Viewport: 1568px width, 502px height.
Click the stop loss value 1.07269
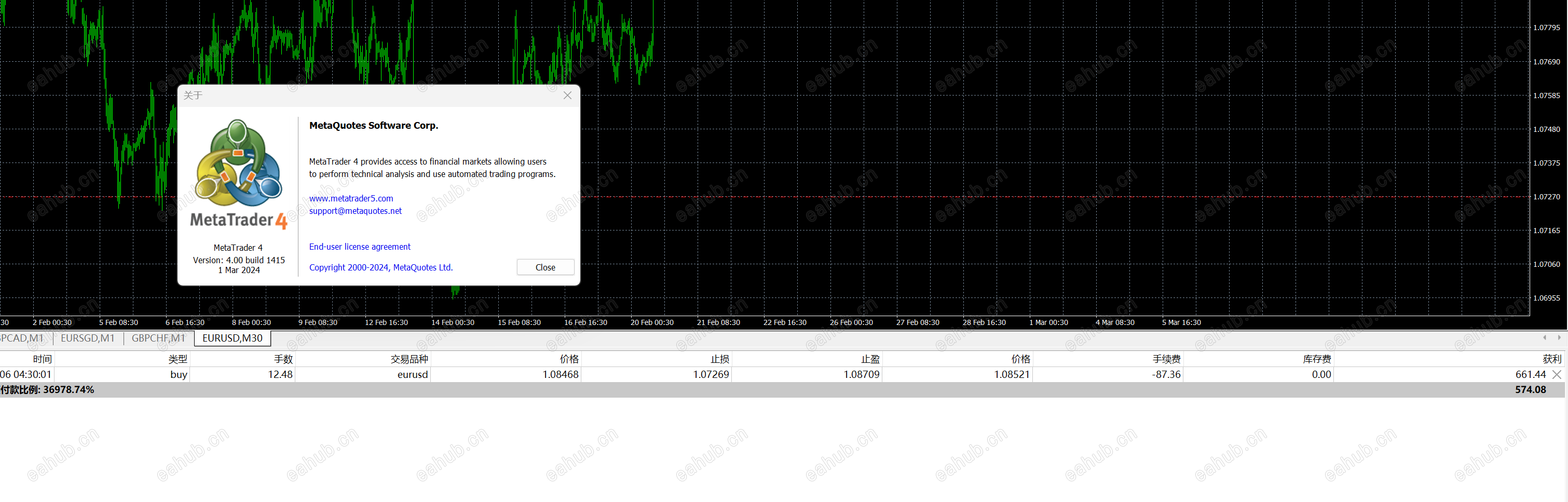click(x=711, y=375)
